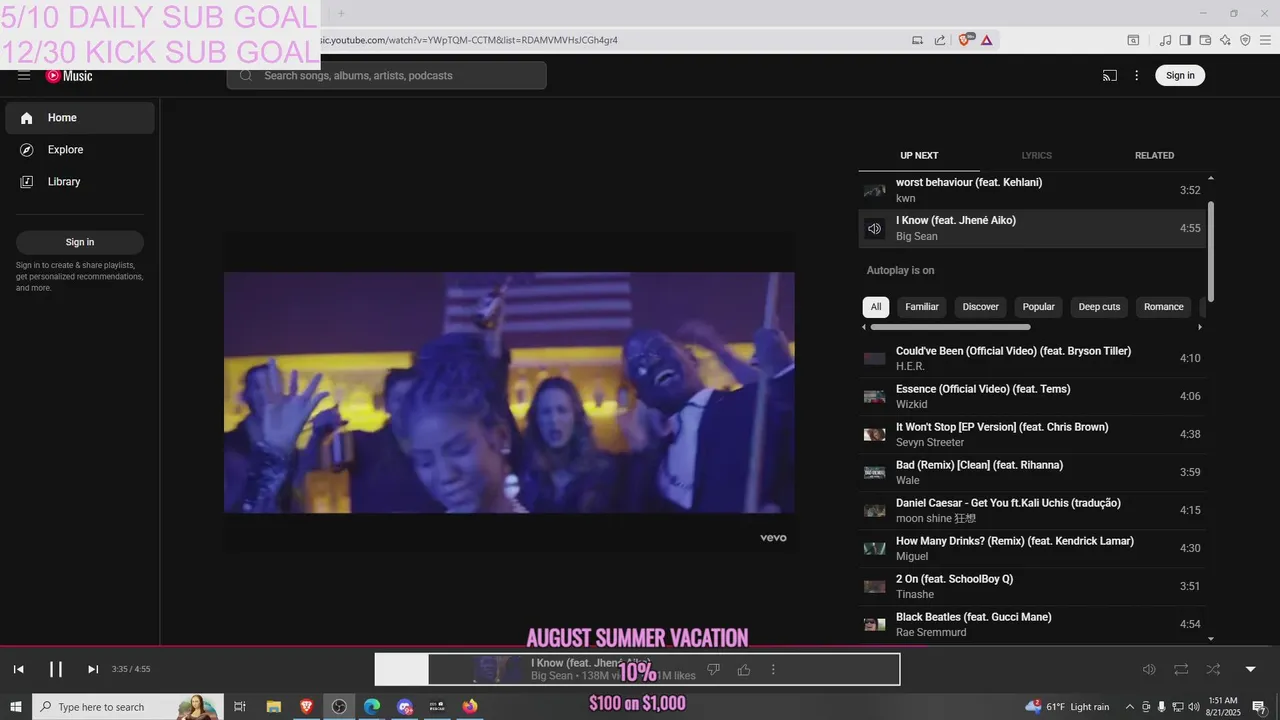
Task: Go to Home in sidebar
Action: [80, 118]
